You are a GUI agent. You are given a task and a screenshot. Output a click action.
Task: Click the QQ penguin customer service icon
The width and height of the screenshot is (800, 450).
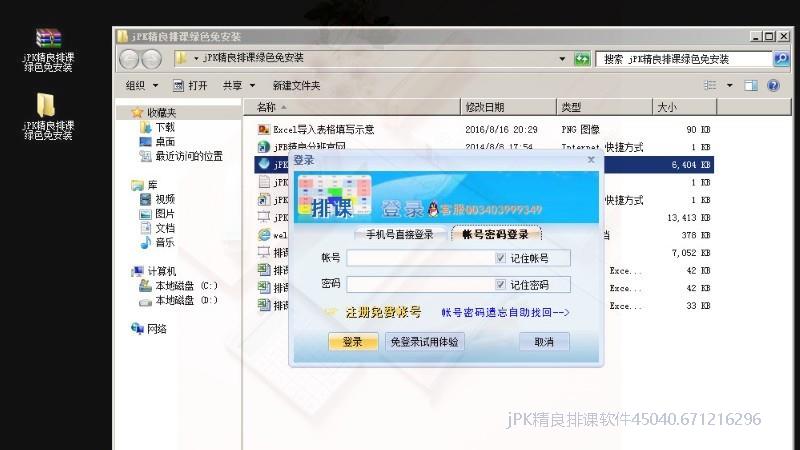(x=433, y=208)
